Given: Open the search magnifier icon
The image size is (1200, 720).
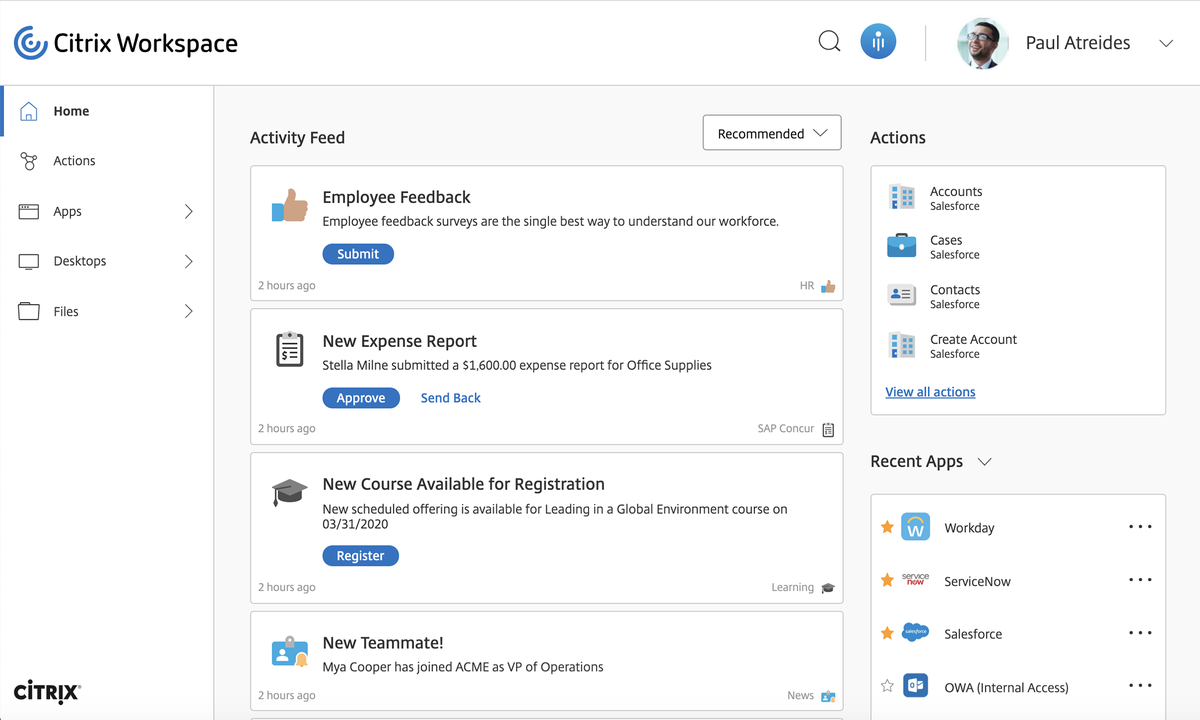Looking at the screenshot, I should (829, 42).
